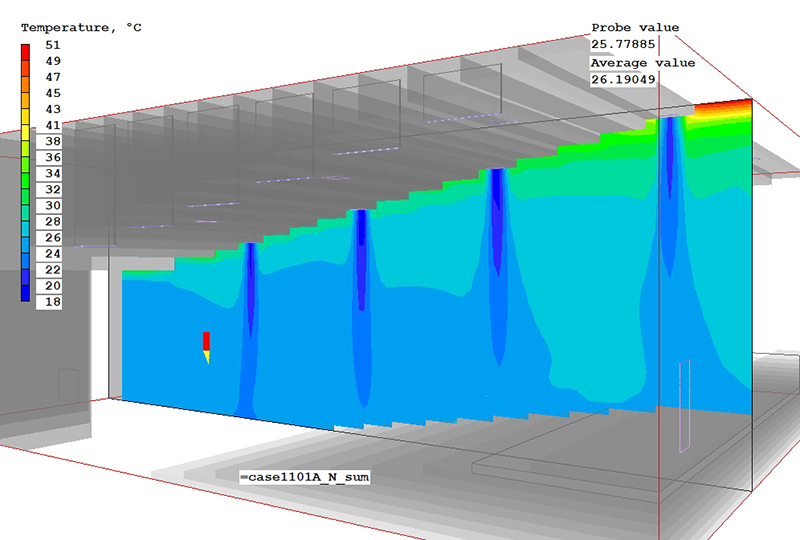The width and height of the screenshot is (800, 540).
Task: Click the case1101A_N_sum case label
Action: (305, 477)
